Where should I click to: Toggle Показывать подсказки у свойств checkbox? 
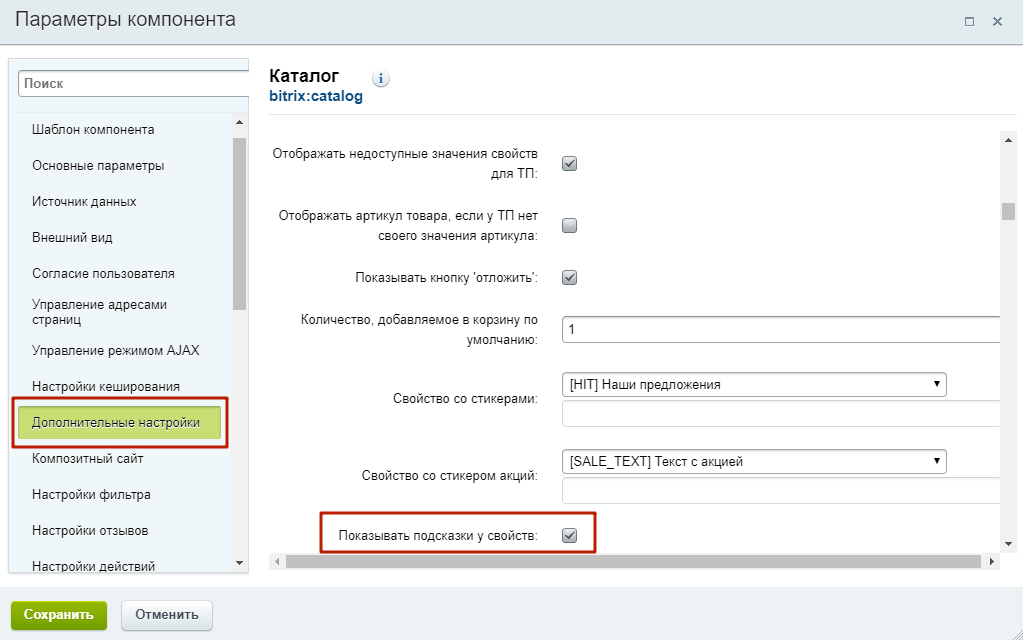tap(569, 536)
